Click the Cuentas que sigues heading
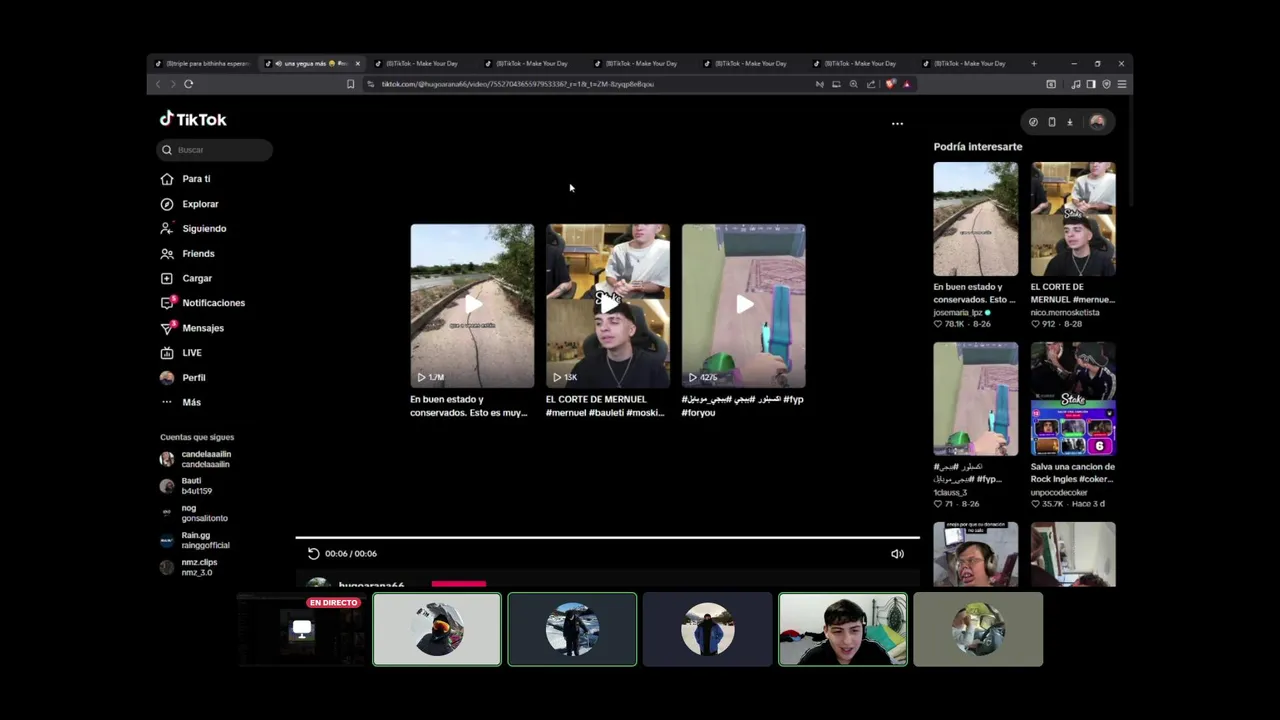 197,437
